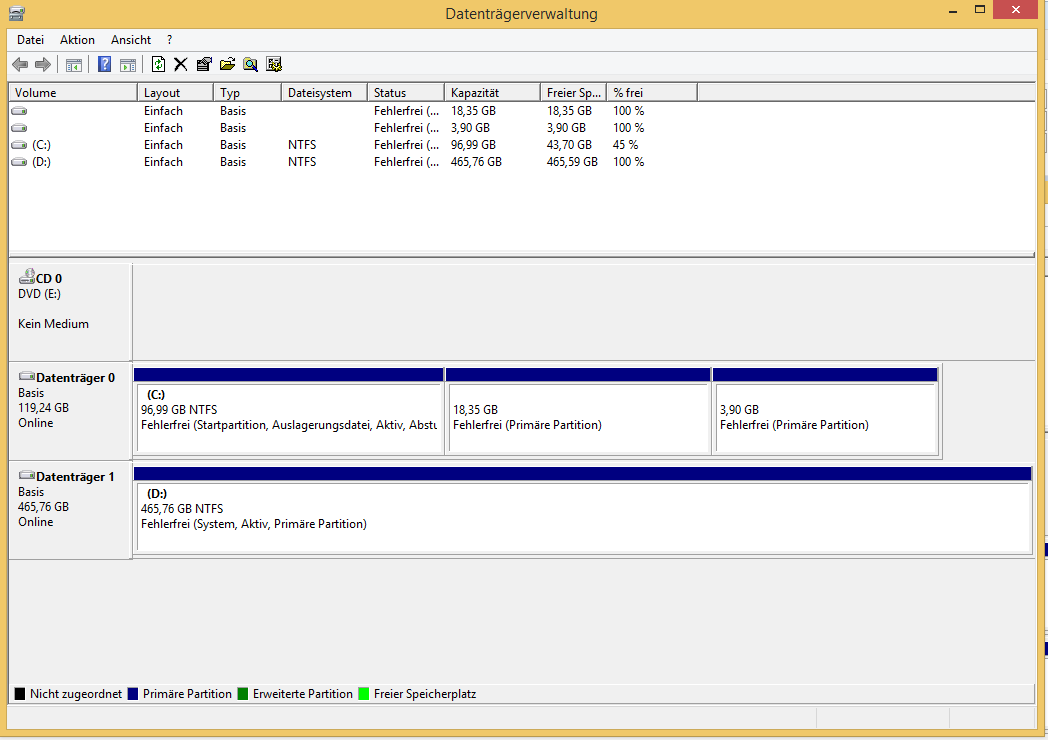1048x740 pixels.
Task: Open the Ansicht menu
Action: point(131,40)
